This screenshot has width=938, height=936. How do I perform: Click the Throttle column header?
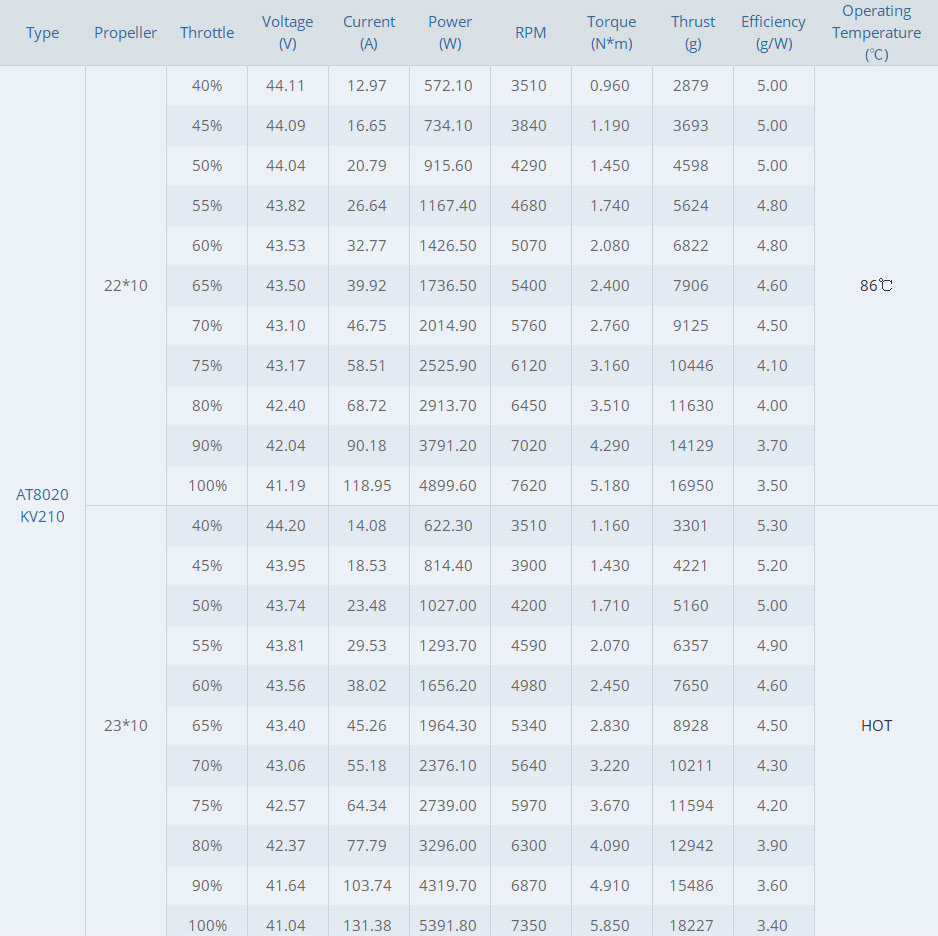click(207, 33)
